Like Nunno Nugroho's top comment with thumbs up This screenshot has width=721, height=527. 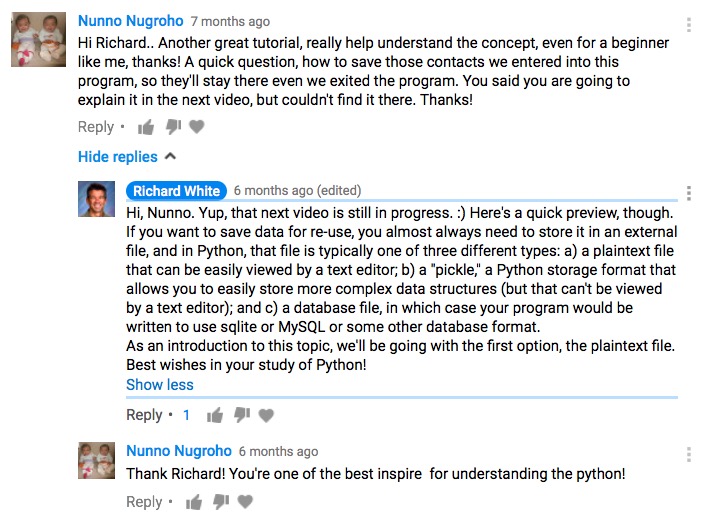coord(146,127)
